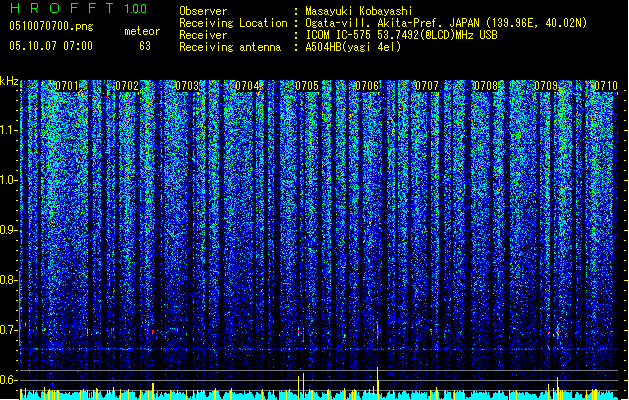Click the date stamp 05.10.07 07:00
Viewport: 629px width, 400px height.
coord(51,46)
